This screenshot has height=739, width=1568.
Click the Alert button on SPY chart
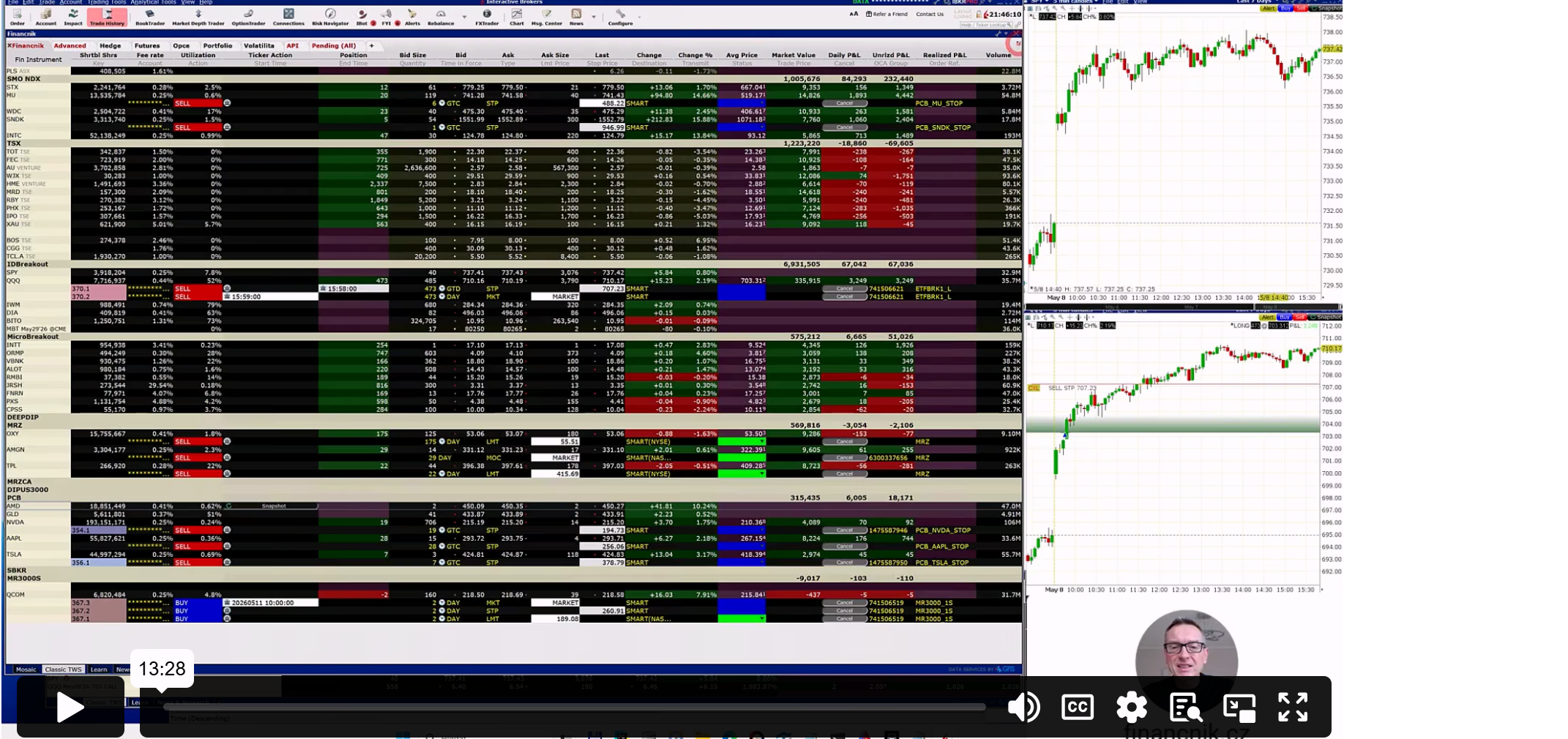1268,9
